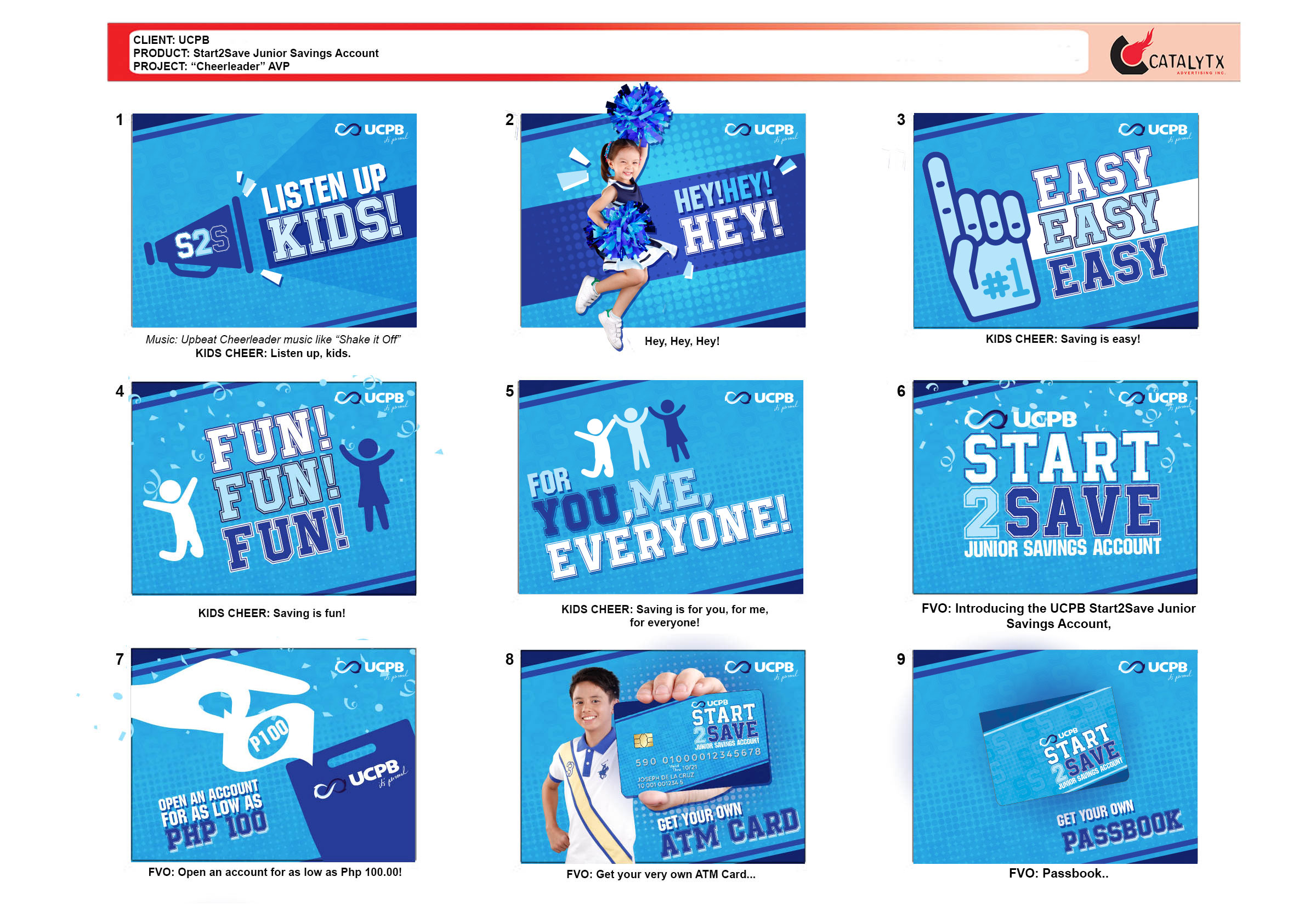Select storyboard frame 2 'Hey! Hey! Hey!'

[662, 220]
